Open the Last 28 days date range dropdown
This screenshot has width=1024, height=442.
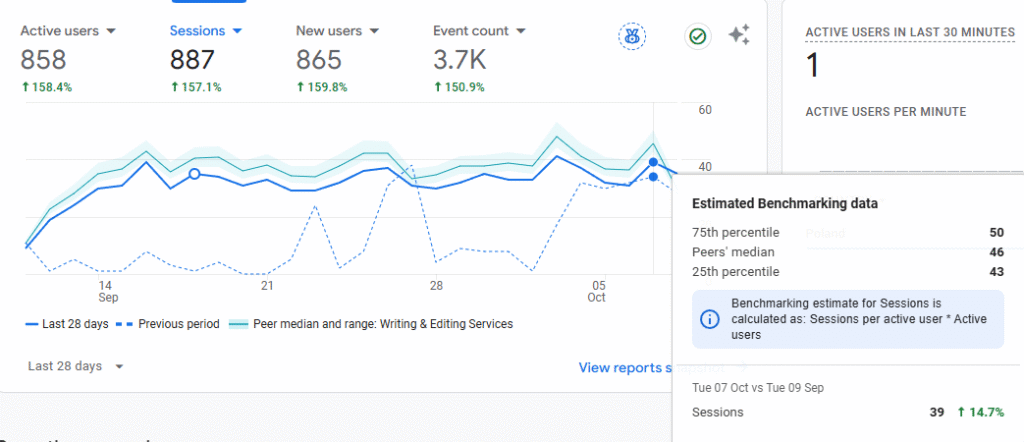click(76, 366)
